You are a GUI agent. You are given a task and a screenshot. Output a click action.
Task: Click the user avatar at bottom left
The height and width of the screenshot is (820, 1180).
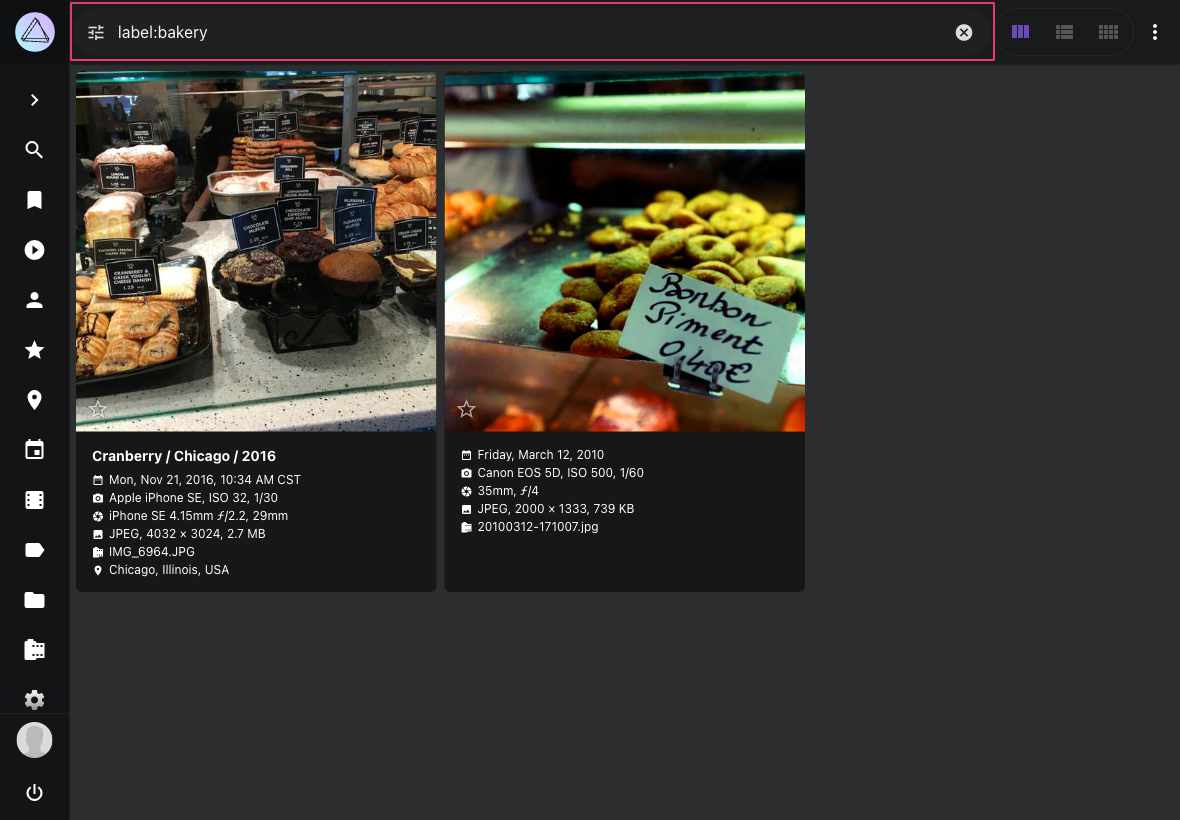click(x=34, y=740)
